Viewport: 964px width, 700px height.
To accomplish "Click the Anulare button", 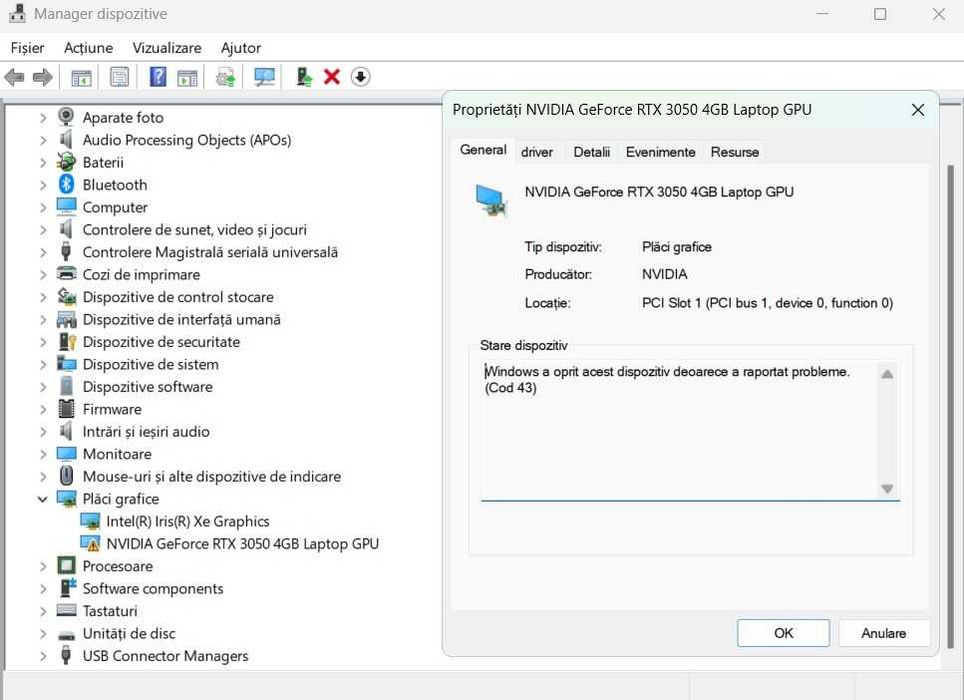I will pyautogui.click(x=883, y=633).
